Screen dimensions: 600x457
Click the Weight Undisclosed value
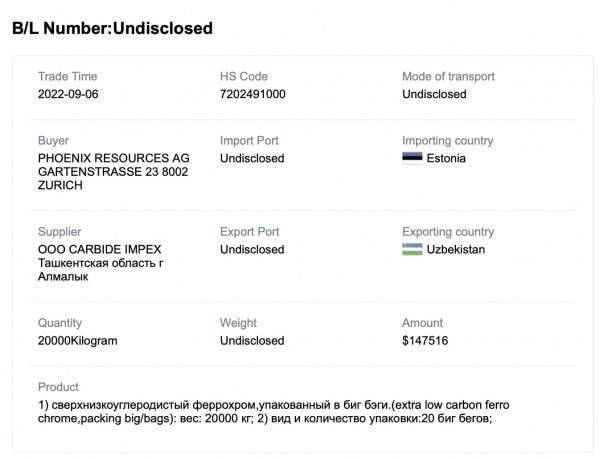click(x=252, y=340)
